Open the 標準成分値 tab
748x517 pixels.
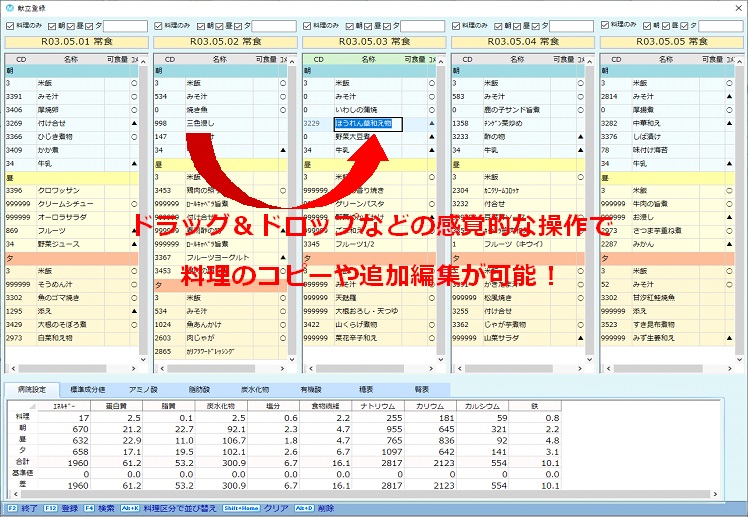[86, 389]
